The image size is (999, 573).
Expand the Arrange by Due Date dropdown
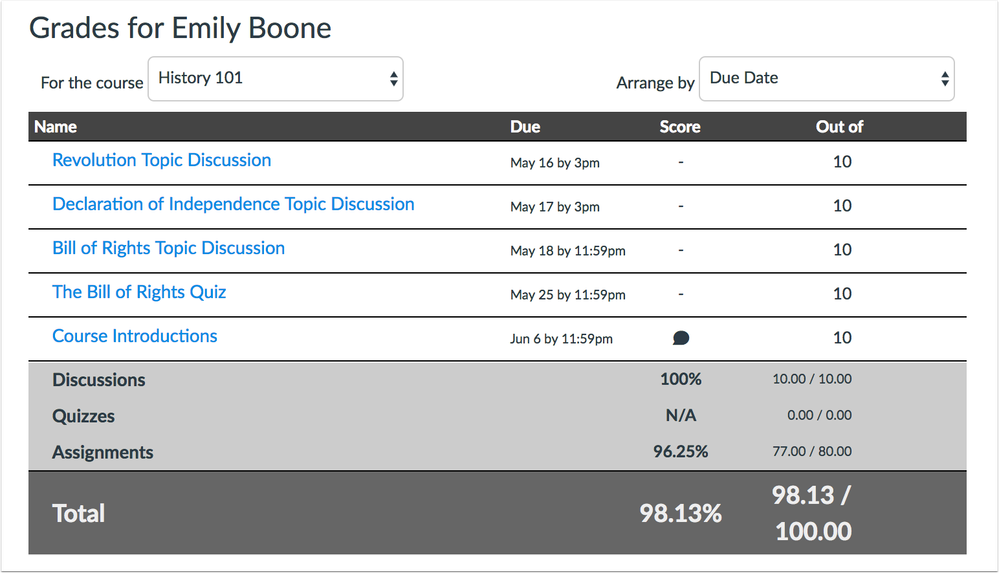pos(825,79)
